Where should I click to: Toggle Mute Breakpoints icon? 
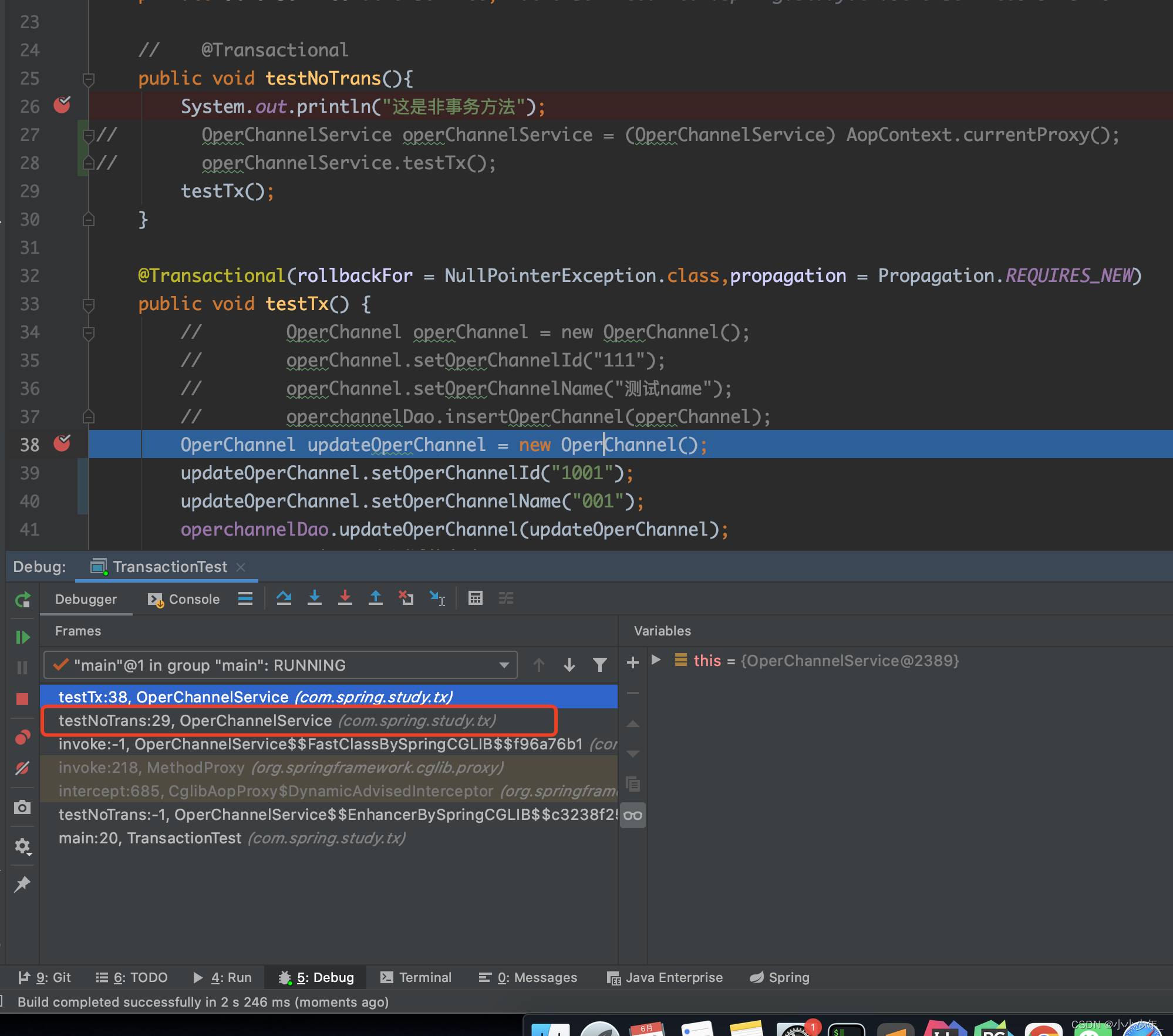[22, 768]
